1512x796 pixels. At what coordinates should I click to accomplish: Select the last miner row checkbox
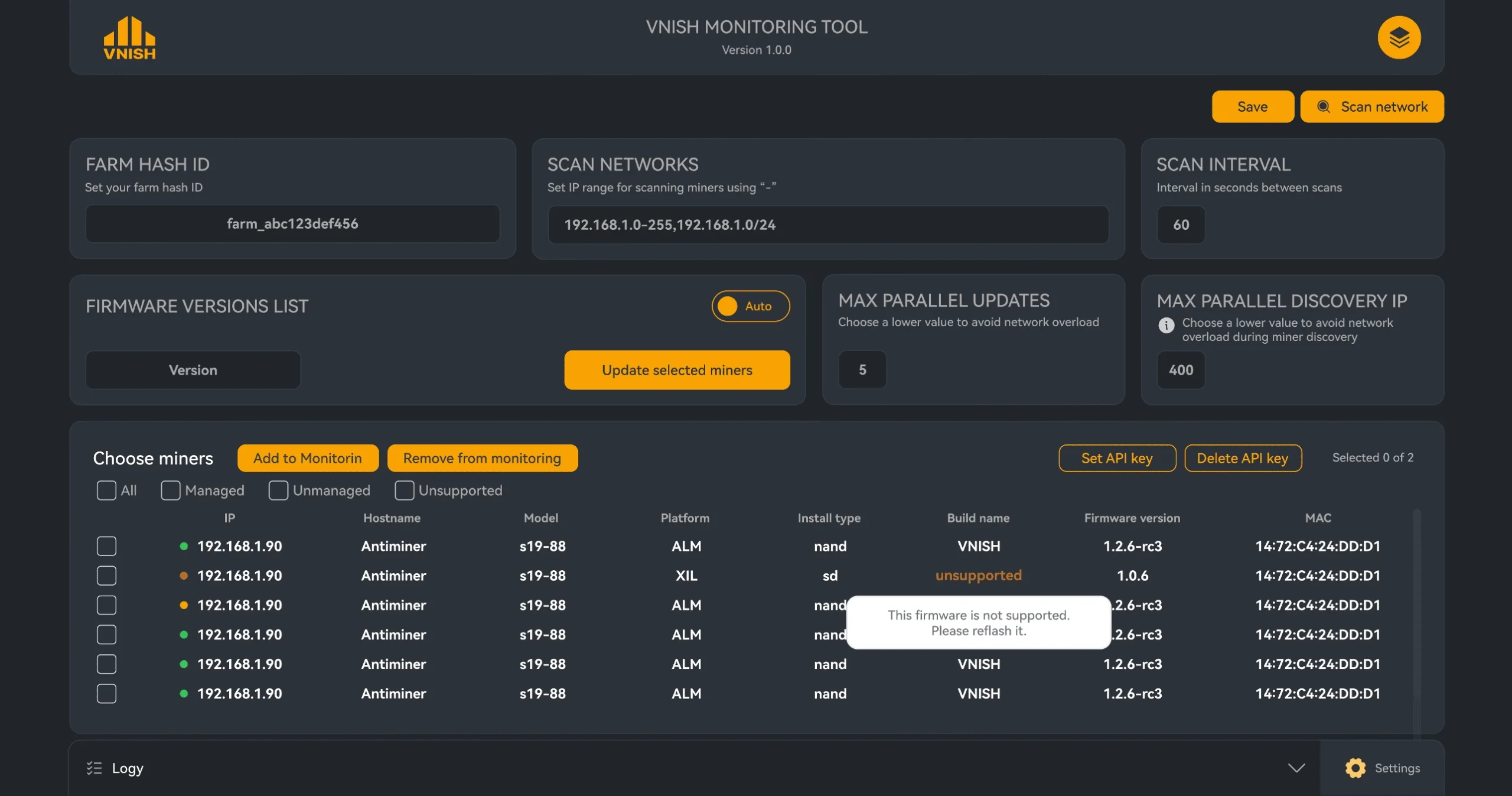[106, 693]
